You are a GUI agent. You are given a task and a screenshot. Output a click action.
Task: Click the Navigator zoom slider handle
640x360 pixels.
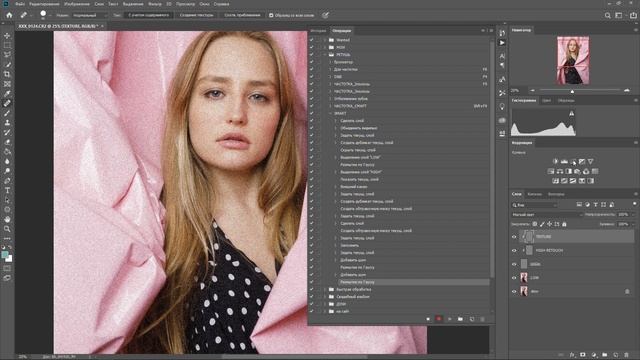tap(572, 91)
